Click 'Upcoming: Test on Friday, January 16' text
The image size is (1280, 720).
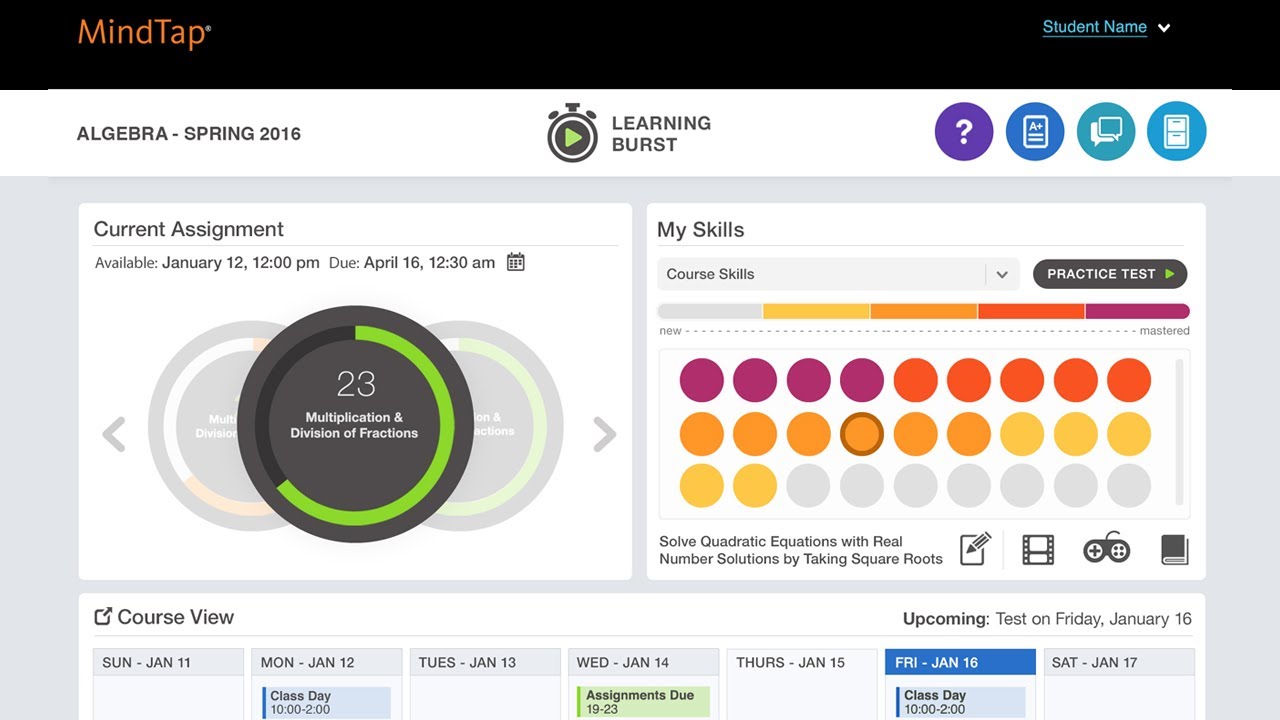coord(1047,619)
